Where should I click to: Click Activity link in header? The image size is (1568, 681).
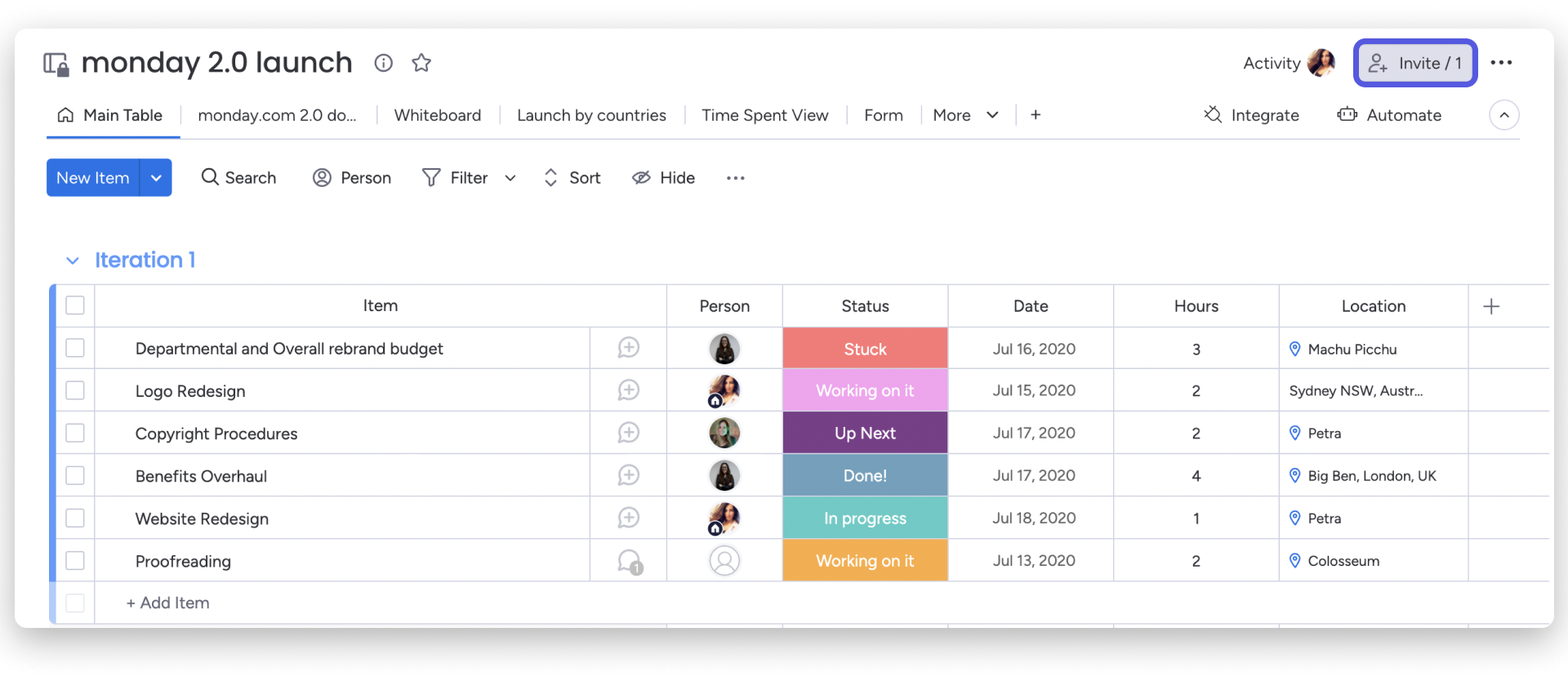tap(1272, 63)
